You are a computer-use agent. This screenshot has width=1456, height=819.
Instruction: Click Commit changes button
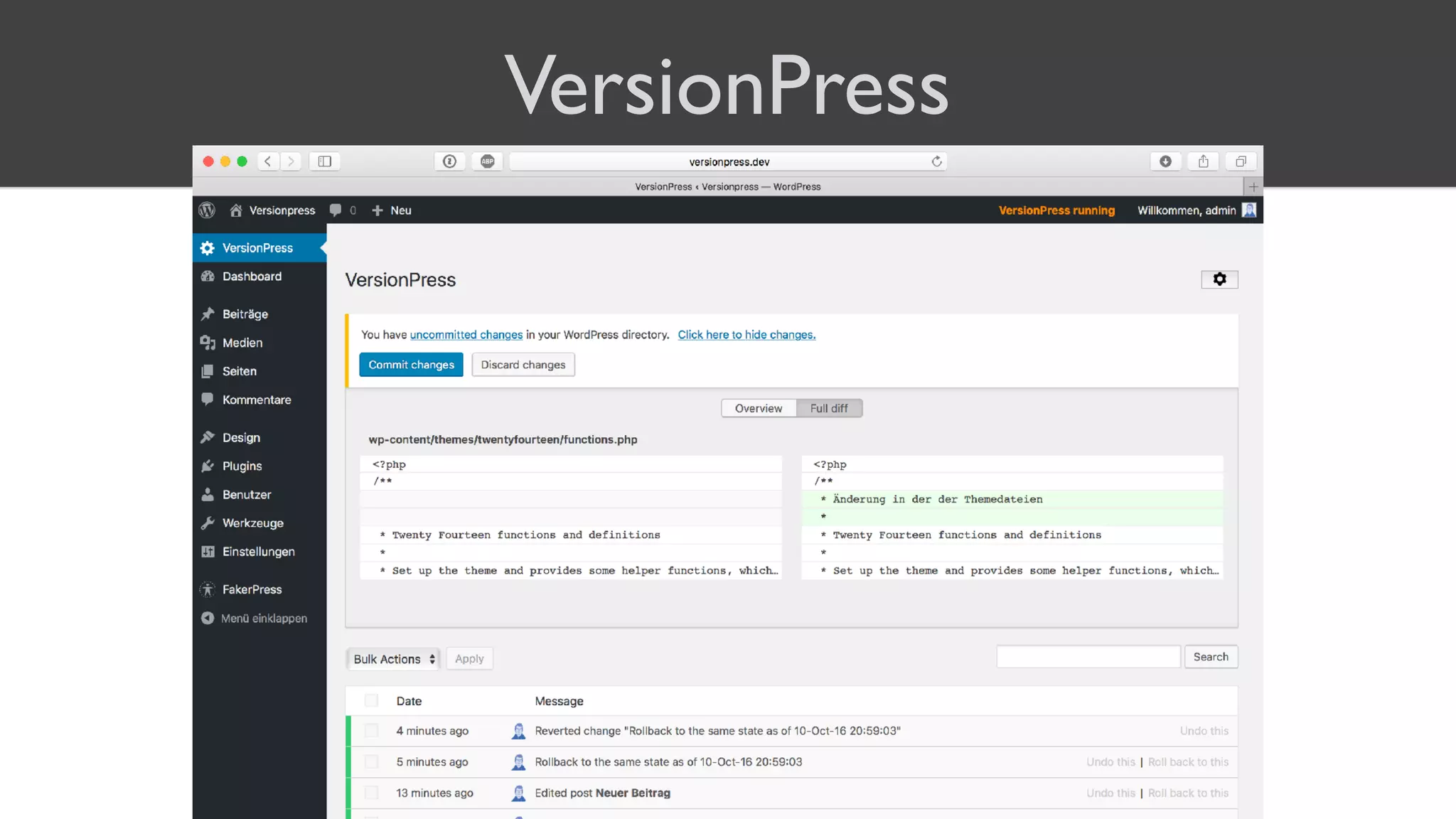[411, 365]
